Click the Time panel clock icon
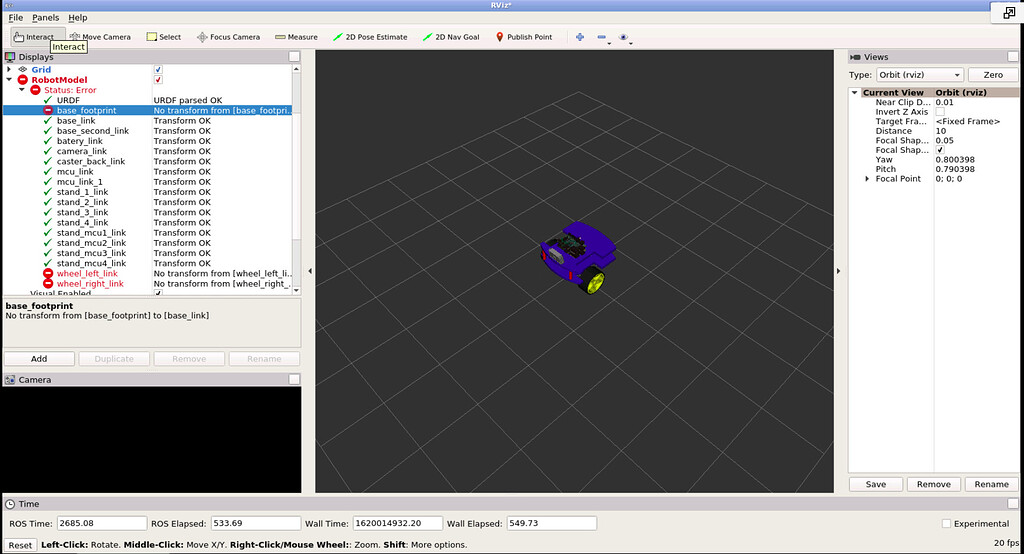The height and width of the screenshot is (554, 1024). pos(10,504)
